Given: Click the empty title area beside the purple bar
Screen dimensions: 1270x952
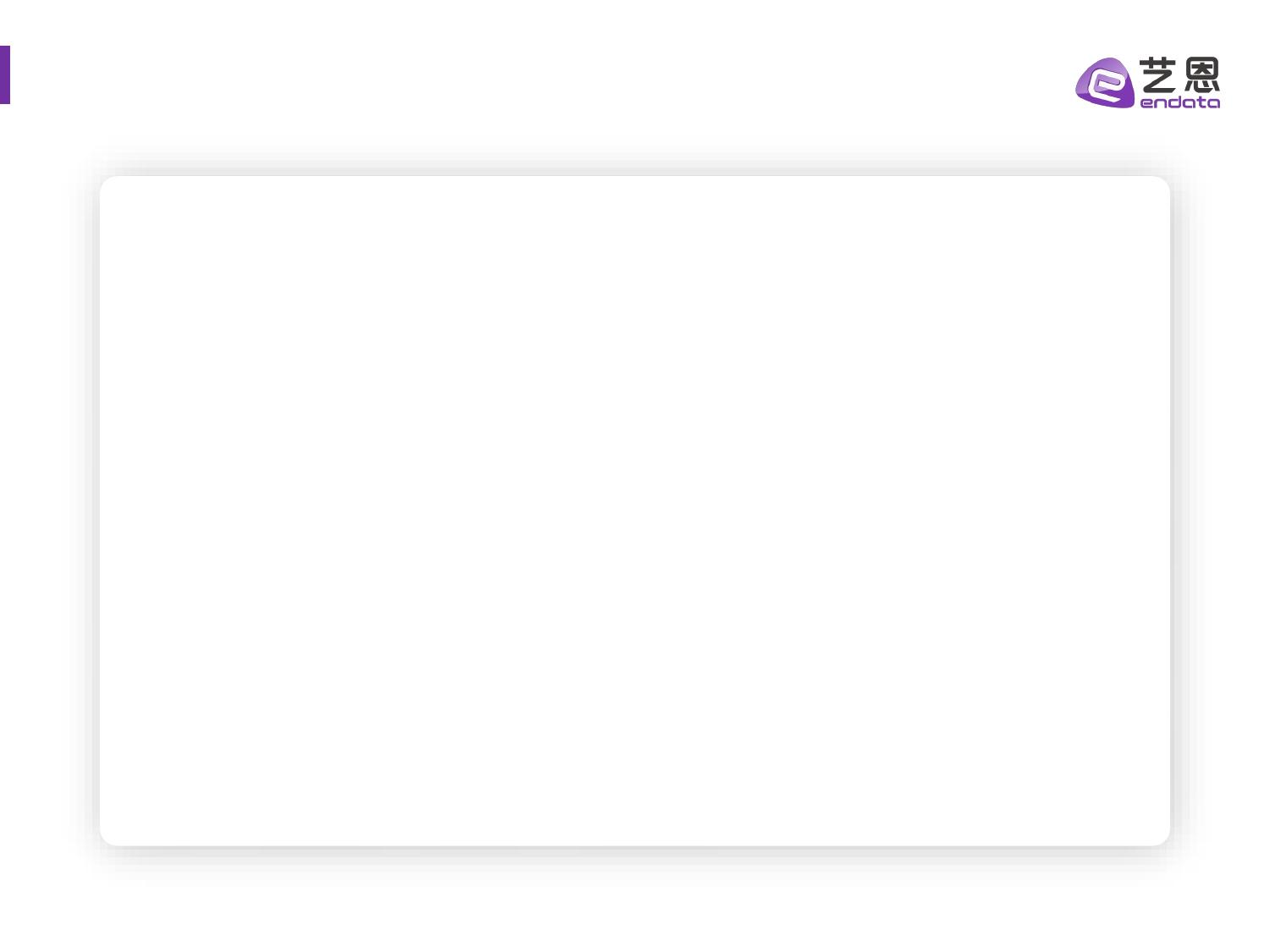Looking at the screenshot, I should pyautogui.click(x=254, y=74).
